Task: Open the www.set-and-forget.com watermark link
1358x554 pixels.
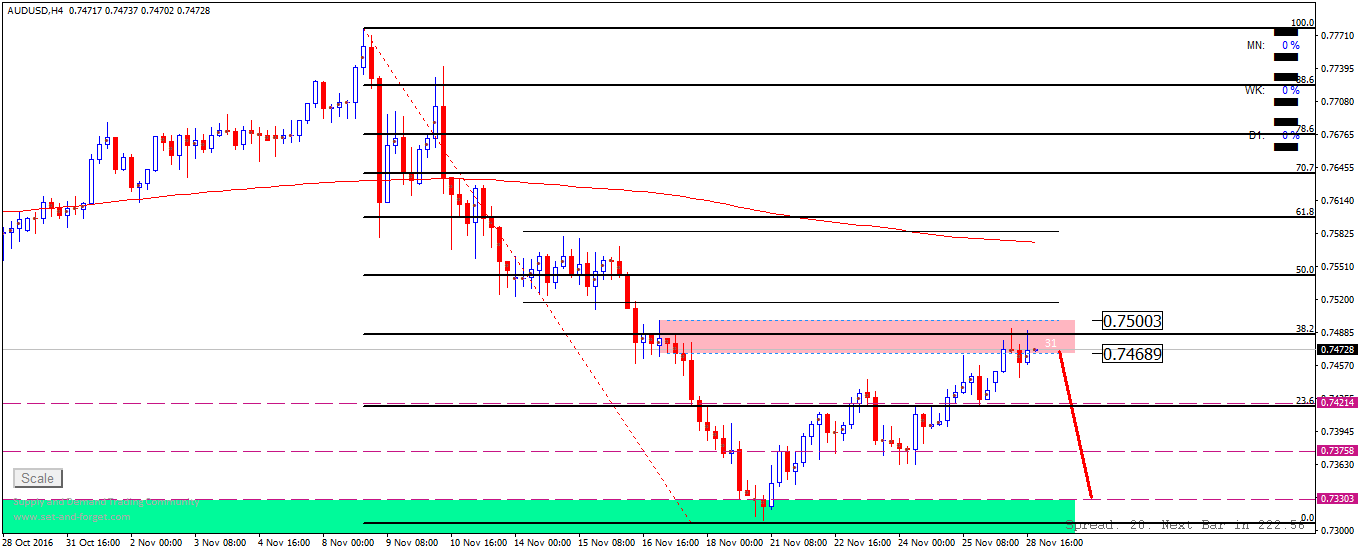Action: [72, 516]
